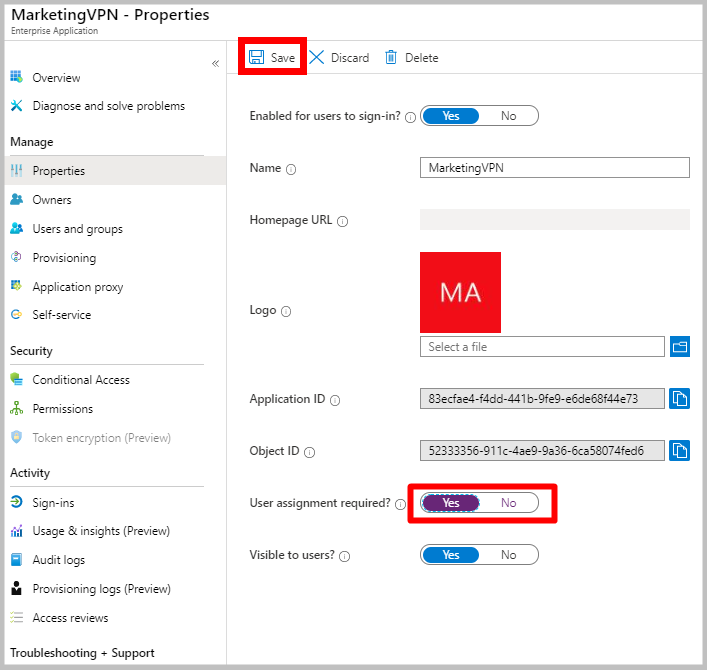Click the Object ID value field
This screenshot has width=707, height=670.
[542, 450]
